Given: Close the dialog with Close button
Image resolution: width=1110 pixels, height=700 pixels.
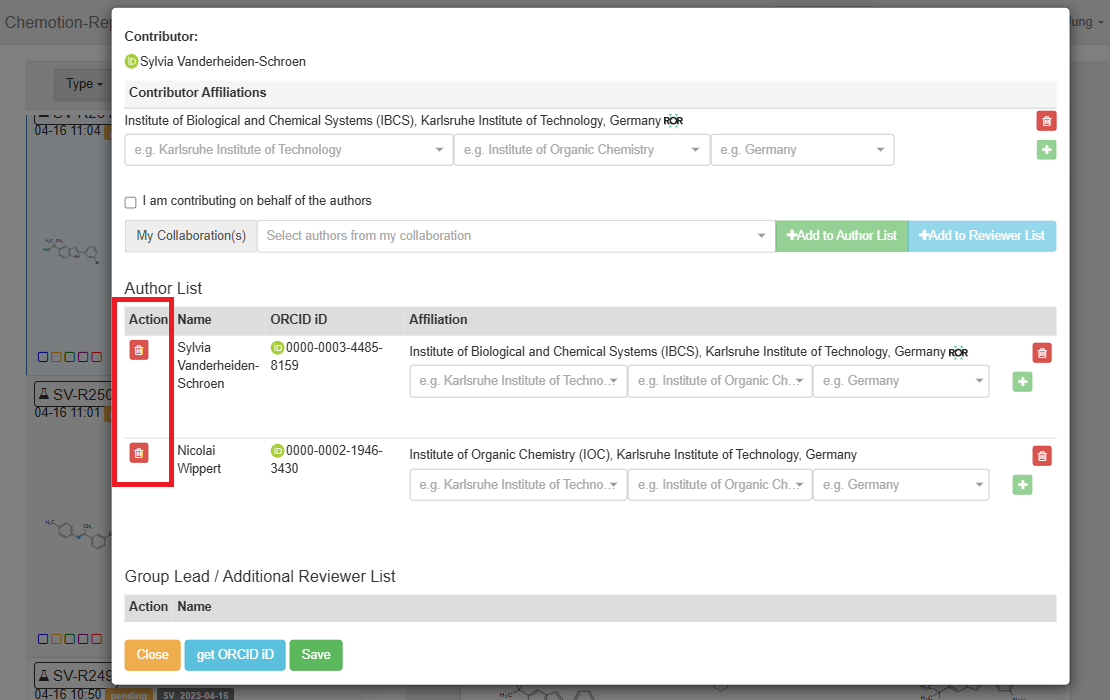Looking at the screenshot, I should [152, 655].
